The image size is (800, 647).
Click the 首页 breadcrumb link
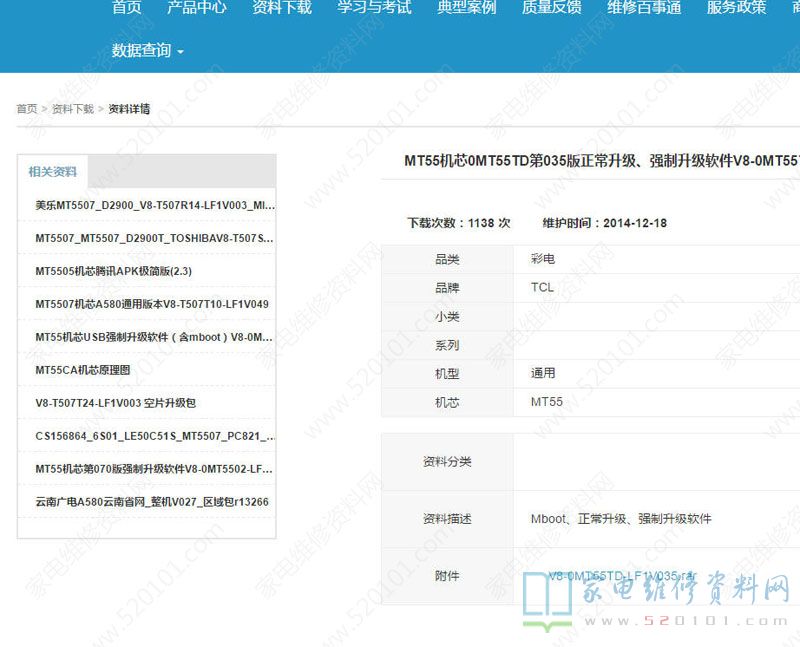[27, 109]
